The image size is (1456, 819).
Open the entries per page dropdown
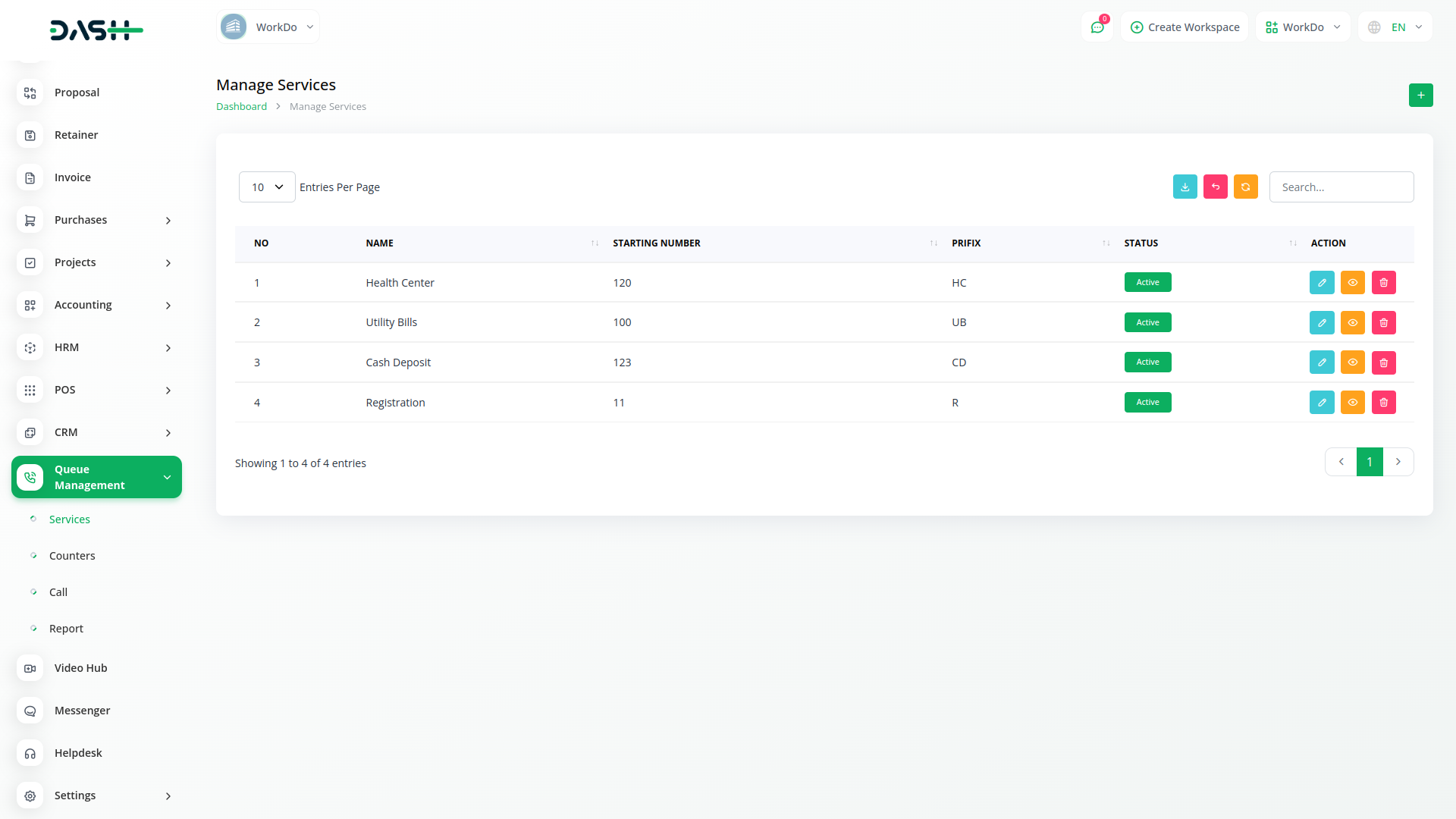(x=267, y=187)
